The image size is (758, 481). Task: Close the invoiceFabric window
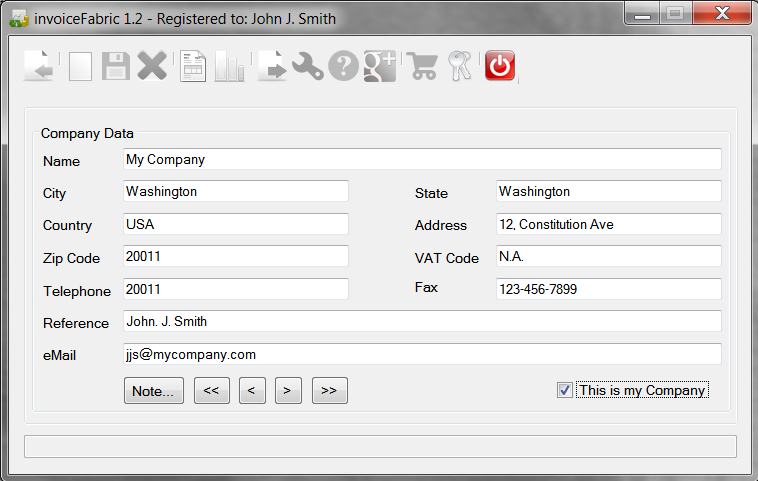(722, 14)
